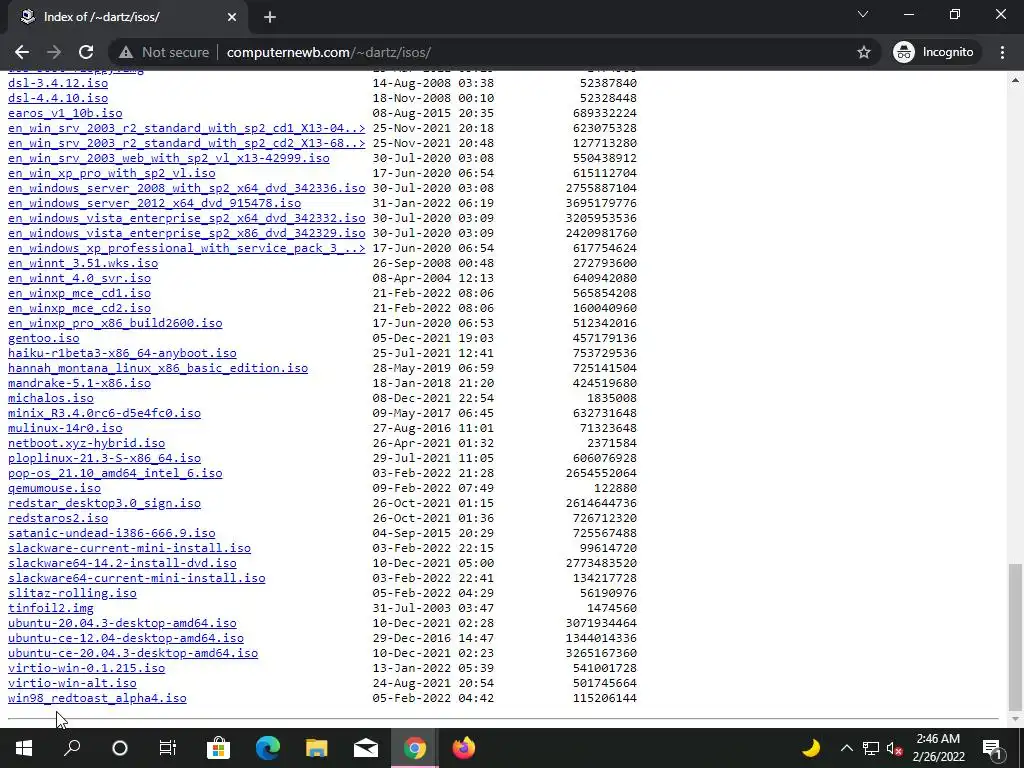Download en_winxp_mce_cd1.iso
The height and width of the screenshot is (768, 1024).
pos(80,293)
